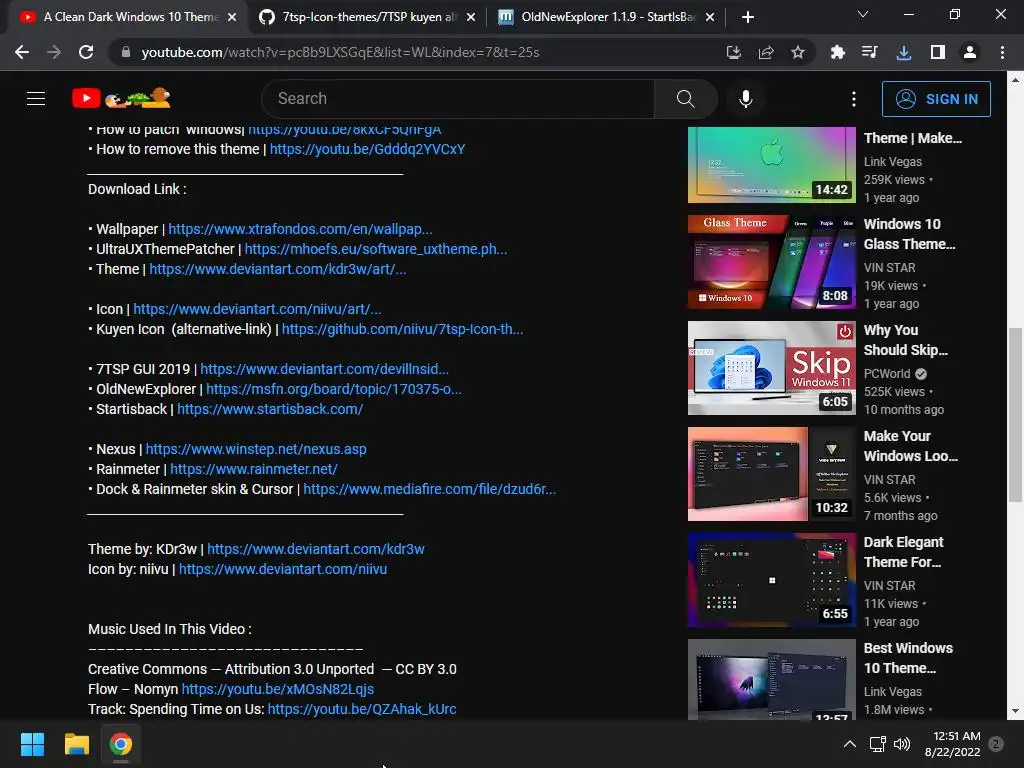Click the SIGN IN button
The height and width of the screenshot is (768, 1024).
pos(936,99)
